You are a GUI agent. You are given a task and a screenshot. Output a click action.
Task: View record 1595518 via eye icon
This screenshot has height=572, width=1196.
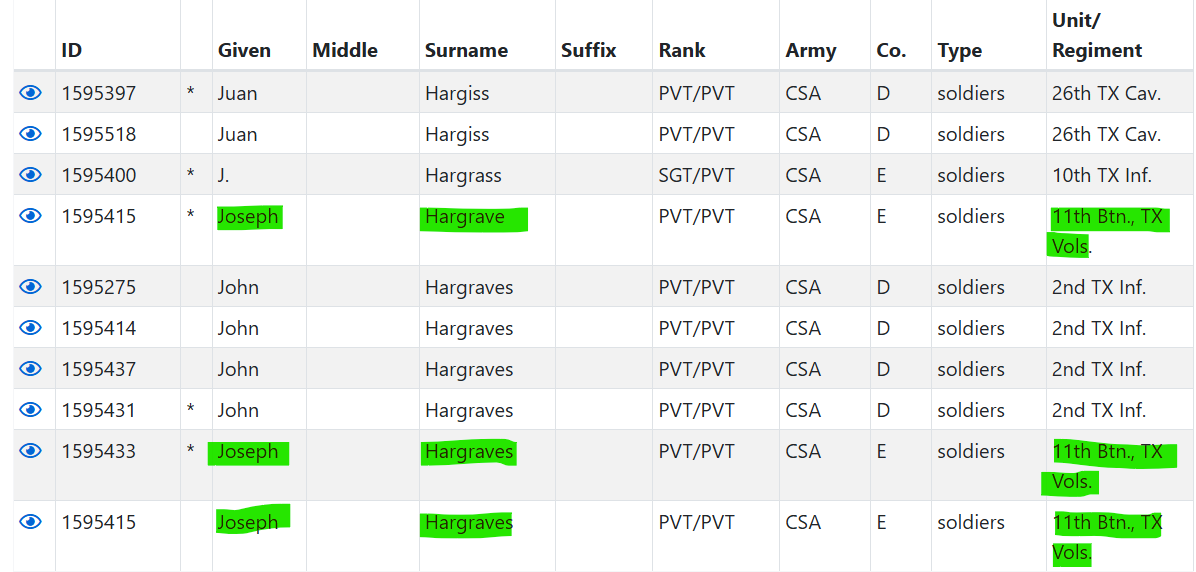[31, 134]
